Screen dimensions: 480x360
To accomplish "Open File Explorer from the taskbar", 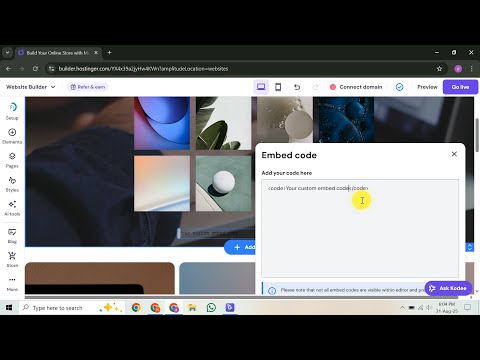I will point(192,308).
